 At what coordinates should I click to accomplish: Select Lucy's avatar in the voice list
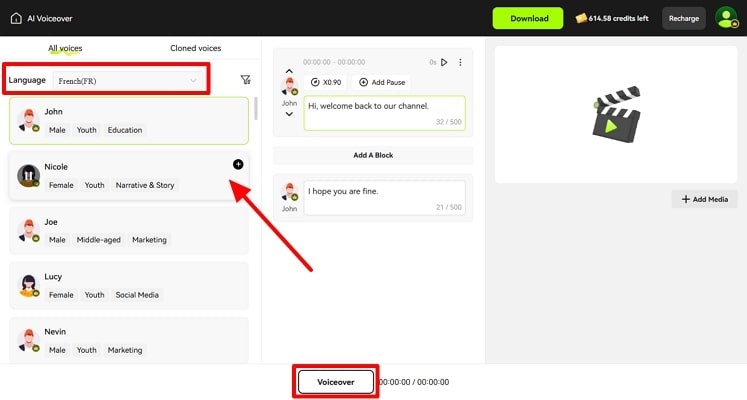click(x=29, y=285)
